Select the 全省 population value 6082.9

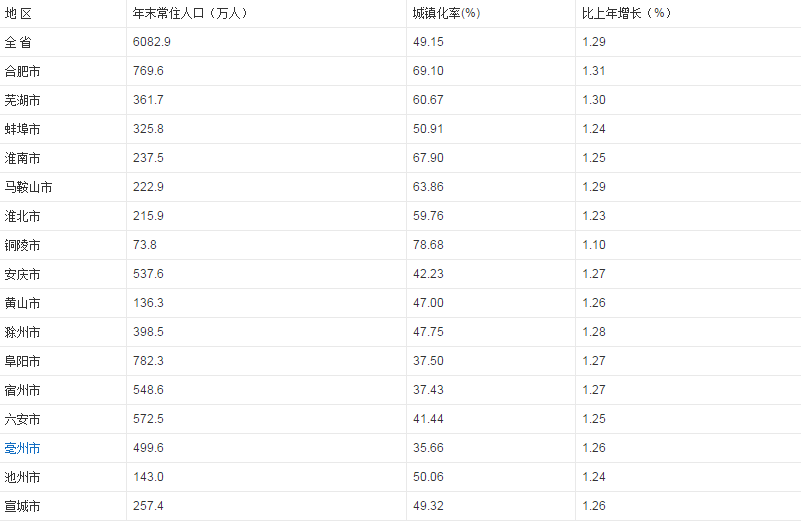(x=152, y=42)
